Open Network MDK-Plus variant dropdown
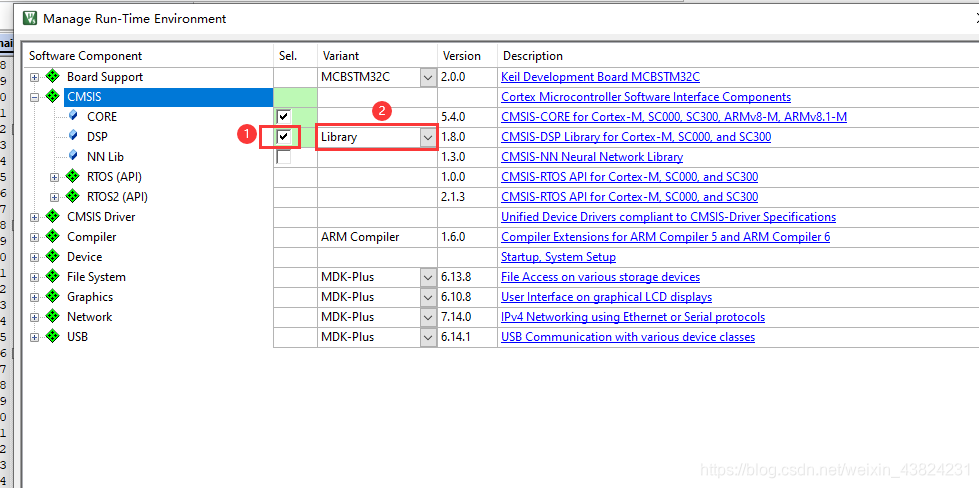 tap(428, 317)
